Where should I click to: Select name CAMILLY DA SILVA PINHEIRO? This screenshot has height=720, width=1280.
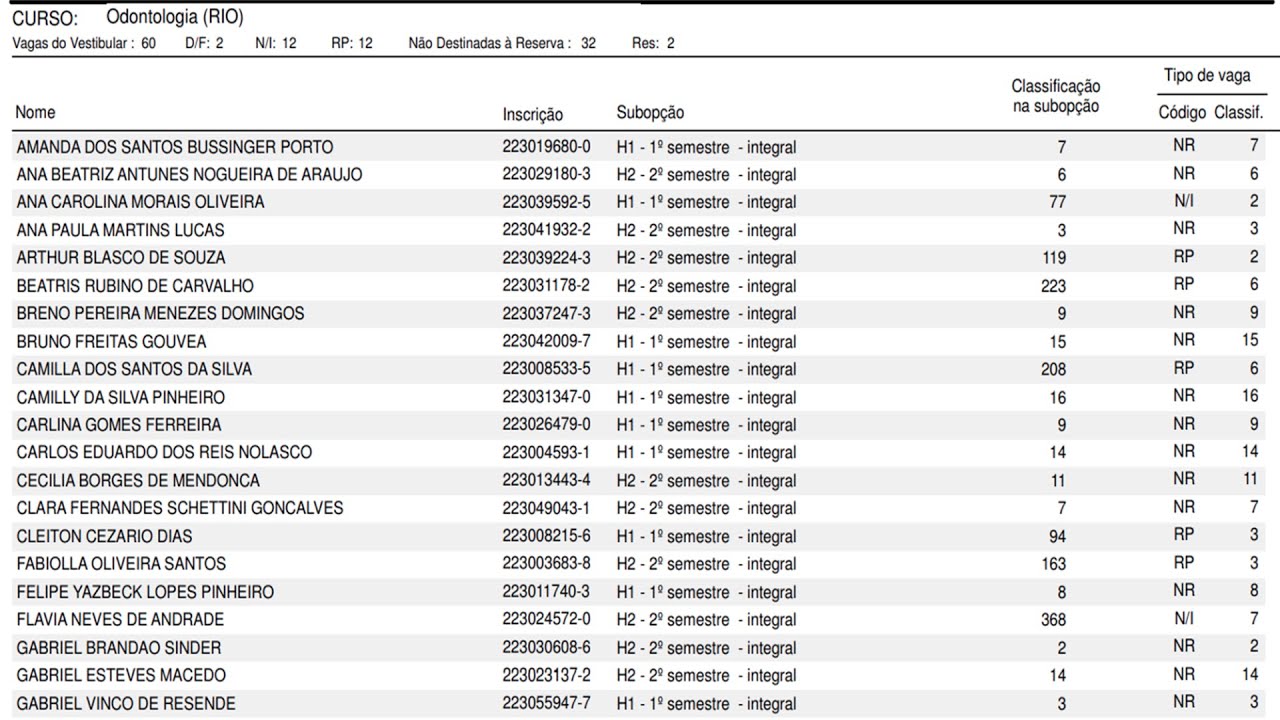coord(120,397)
